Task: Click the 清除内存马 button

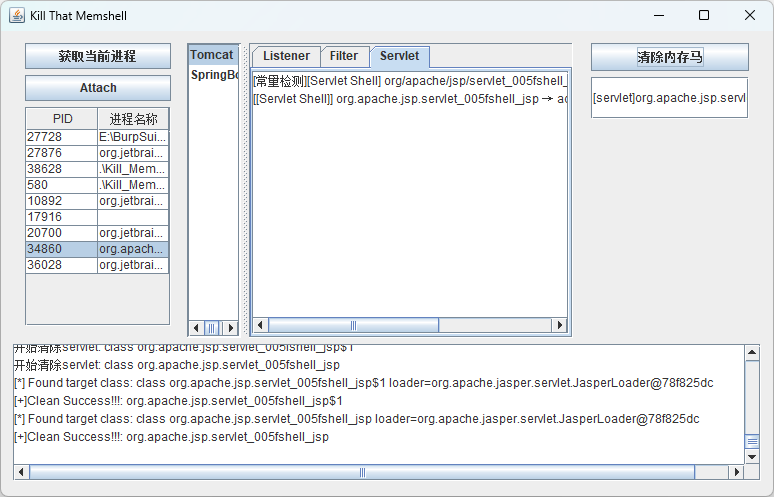Action: pos(670,57)
